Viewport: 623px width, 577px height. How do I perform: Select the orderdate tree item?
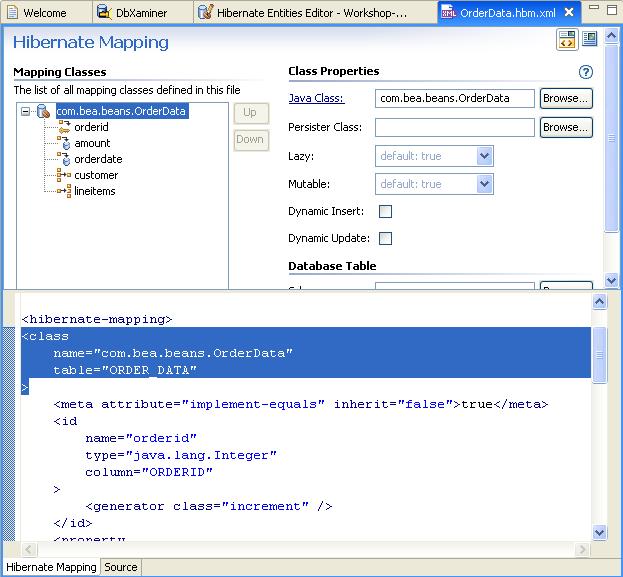tap(98, 159)
